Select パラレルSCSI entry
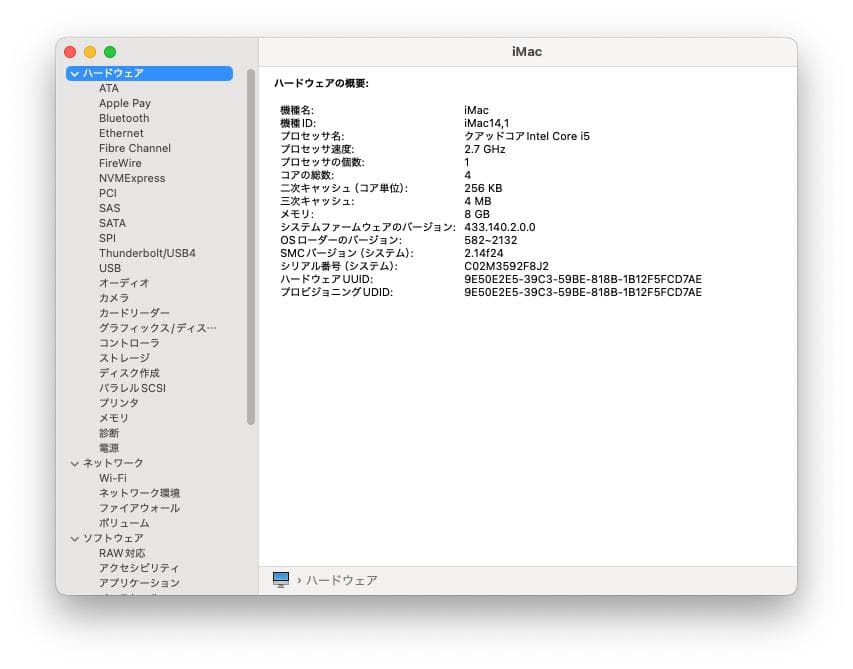Screen dimensions: 853x669 (x=132, y=388)
